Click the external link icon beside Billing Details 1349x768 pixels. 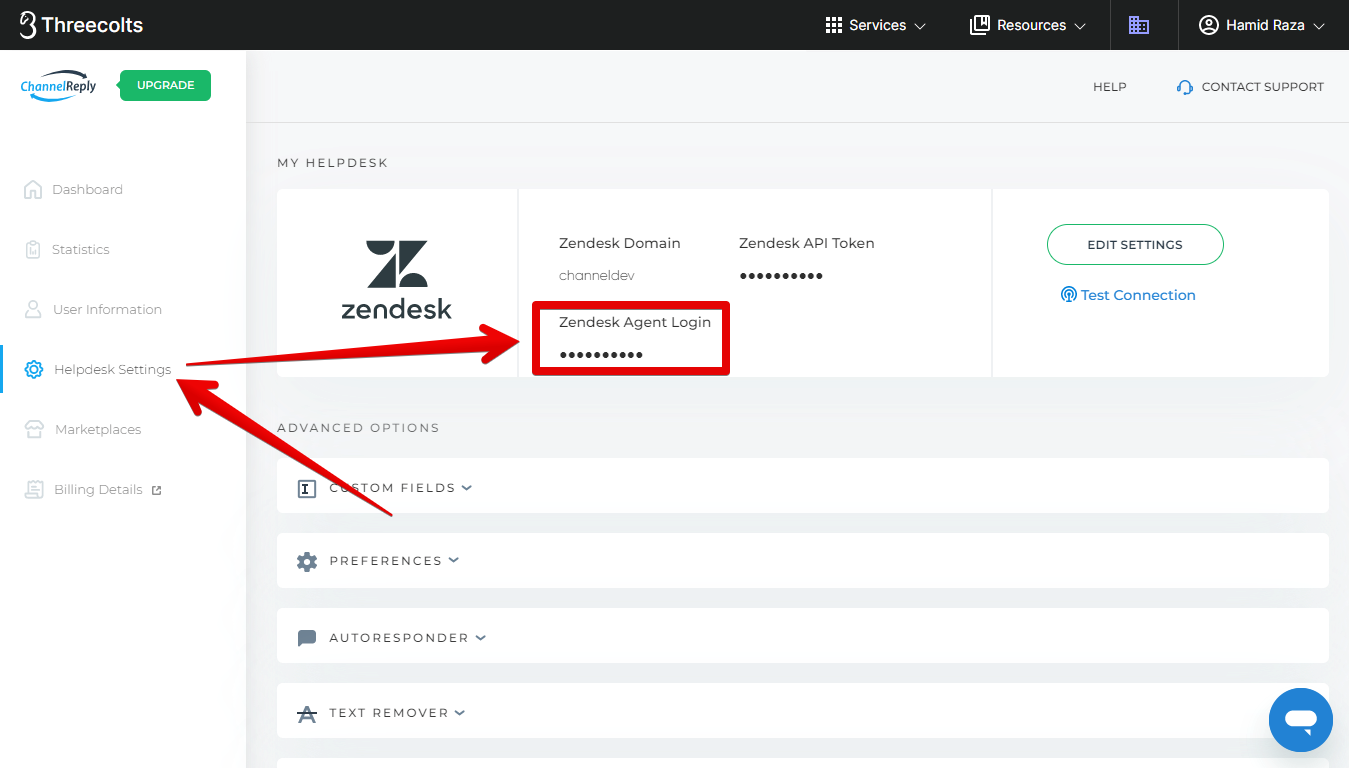(x=156, y=490)
